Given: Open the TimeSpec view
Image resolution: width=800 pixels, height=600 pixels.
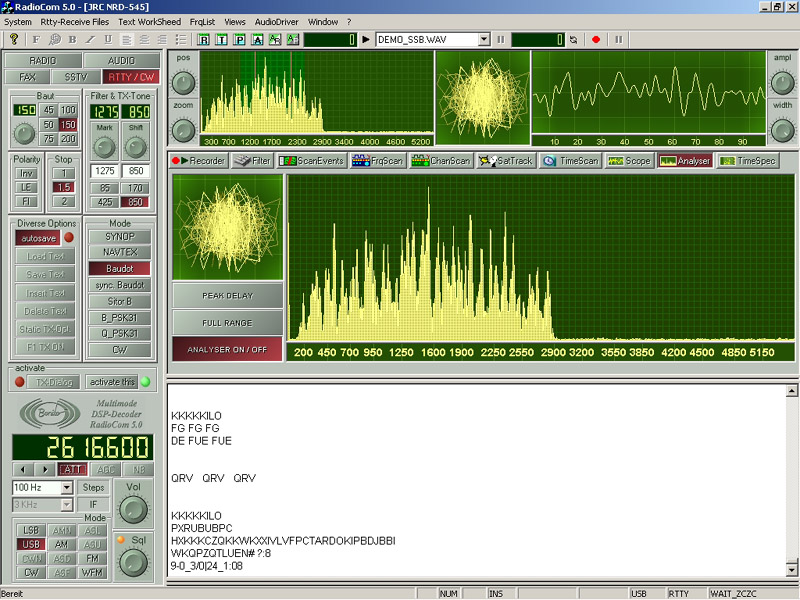Looking at the screenshot, I should tap(747, 161).
